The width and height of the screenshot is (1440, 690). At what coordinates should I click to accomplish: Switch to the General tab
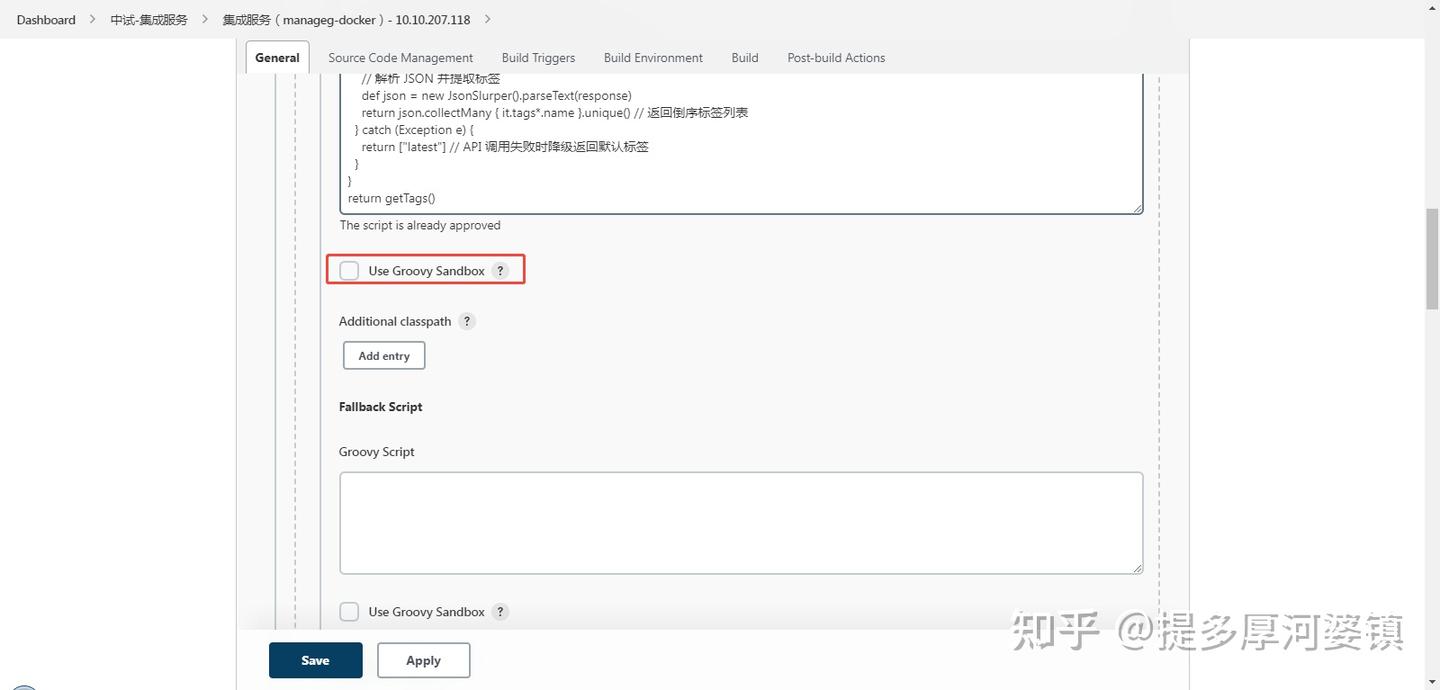pyautogui.click(x=277, y=57)
